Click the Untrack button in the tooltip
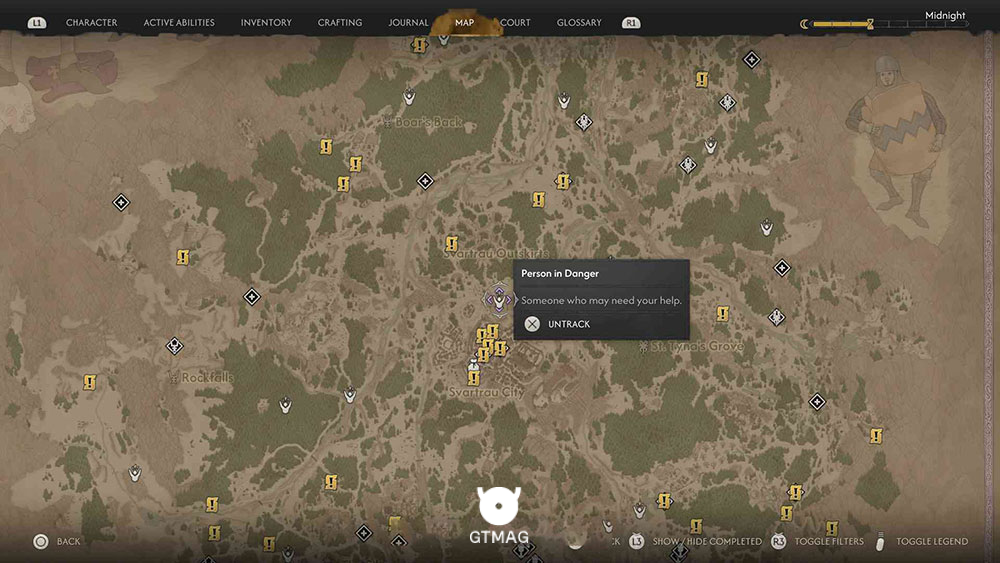The width and height of the screenshot is (1000, 563). tap(569, 324)
